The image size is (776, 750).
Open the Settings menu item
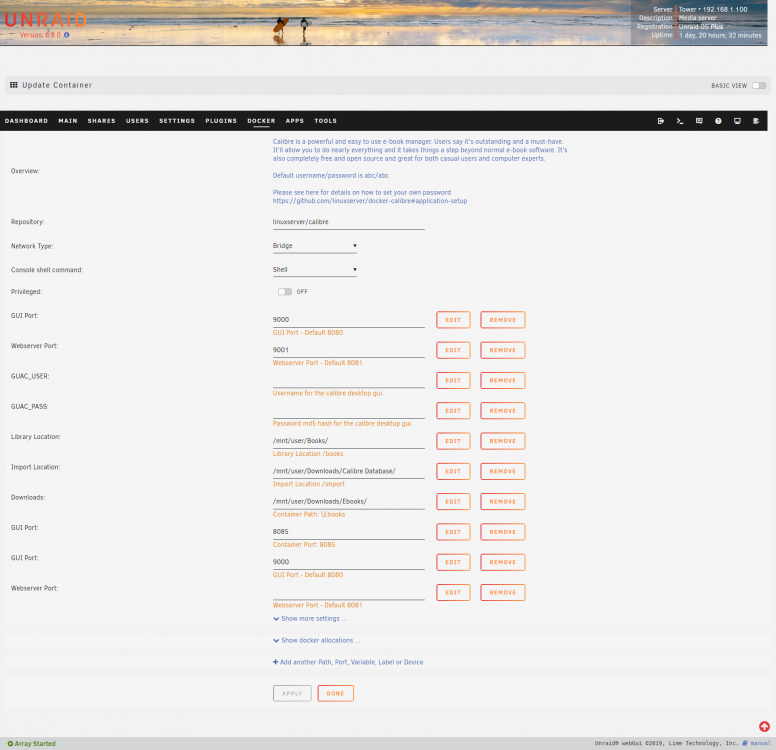[177, 121]
